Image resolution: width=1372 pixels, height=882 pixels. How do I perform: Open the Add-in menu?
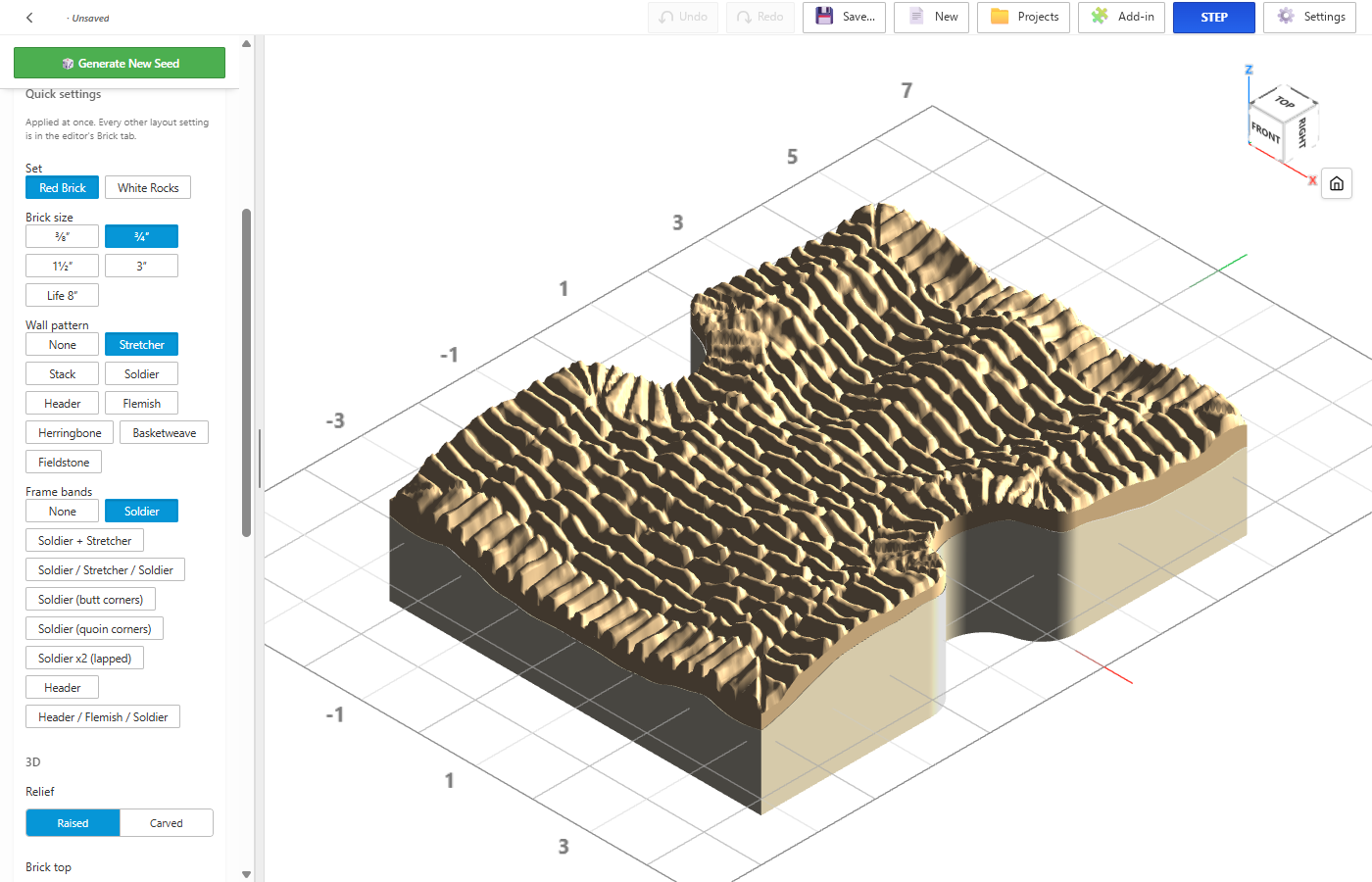pos(1121,18)
